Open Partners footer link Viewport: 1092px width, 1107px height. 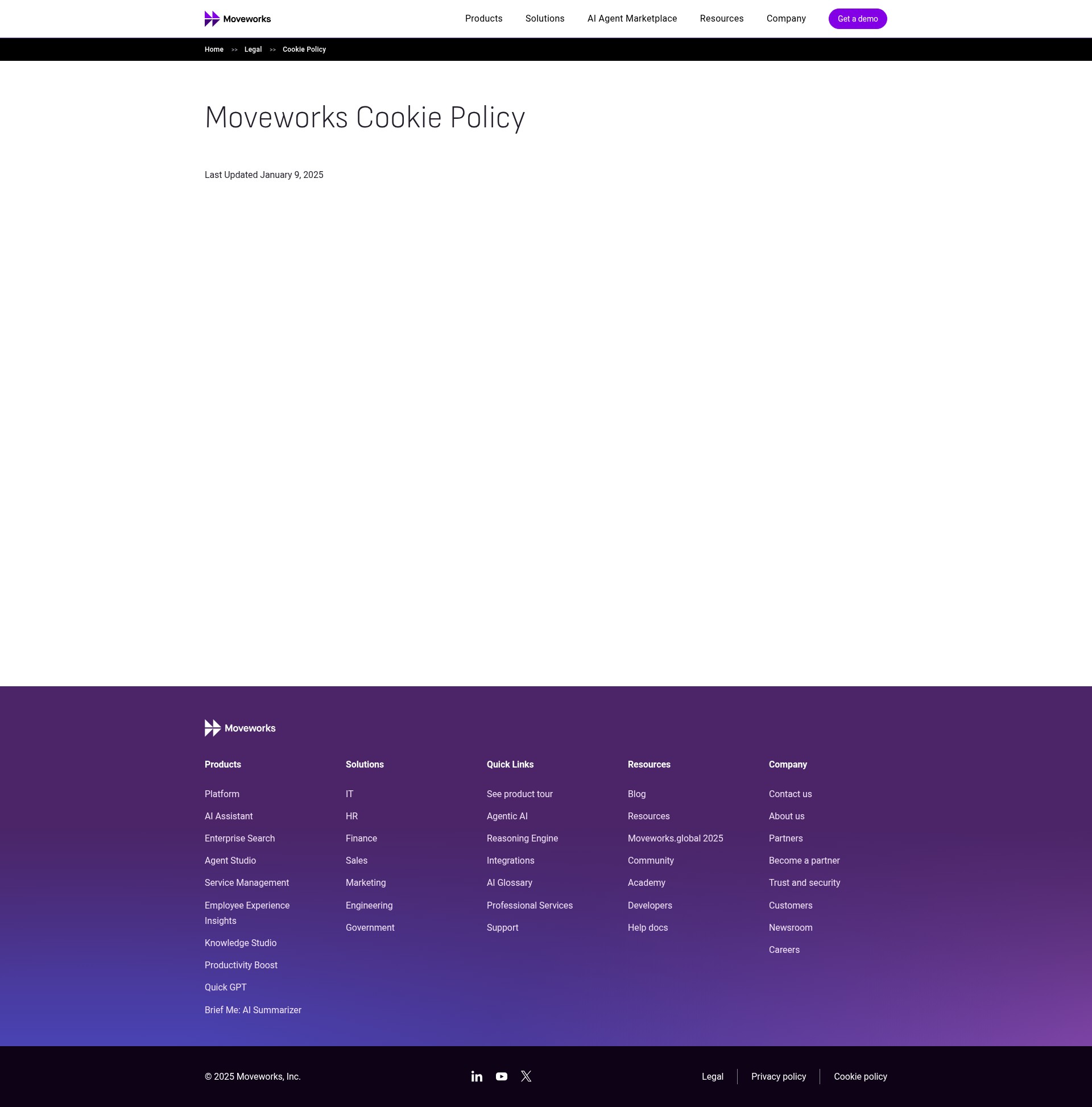pyautogui.click(x=785, y=839)
